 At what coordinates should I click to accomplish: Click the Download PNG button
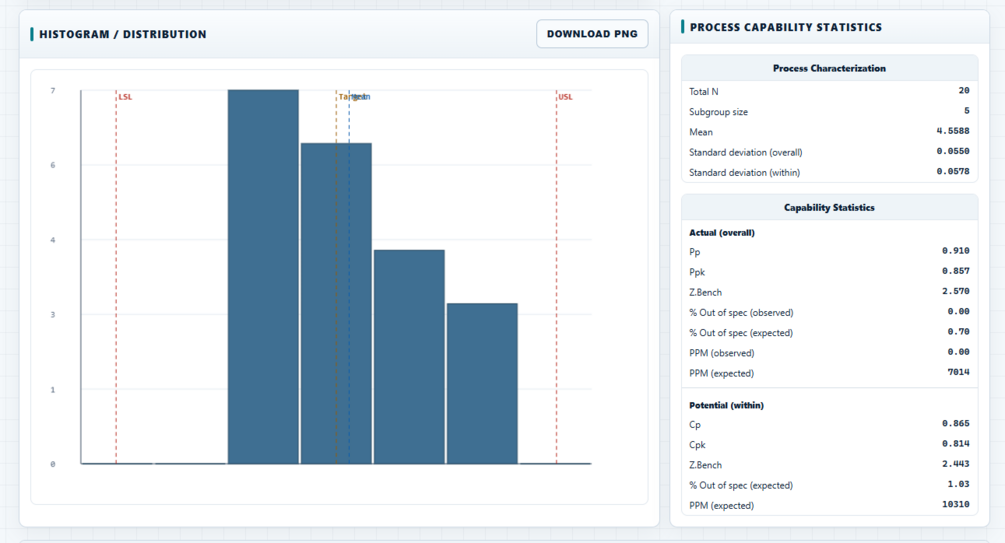point(592,34)
